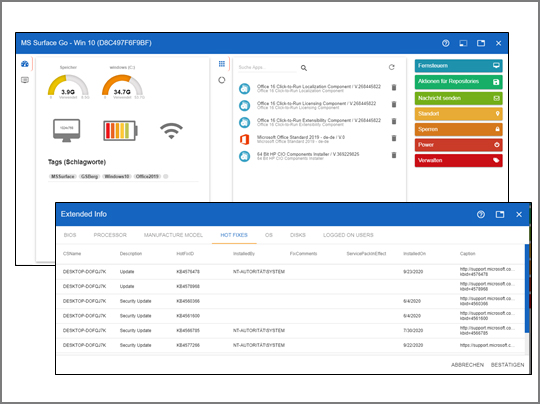Click the Verwalten button
This screenshot has height=404, width=540.
(458, 160)
